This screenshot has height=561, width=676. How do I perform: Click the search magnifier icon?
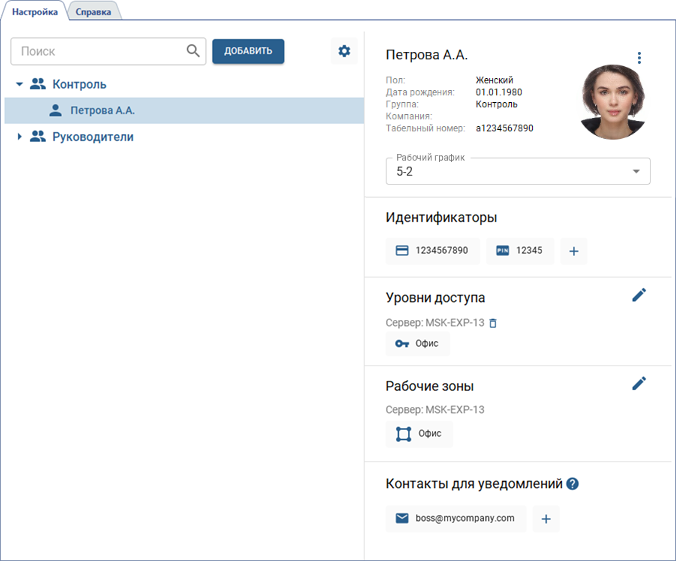[193, 51]
